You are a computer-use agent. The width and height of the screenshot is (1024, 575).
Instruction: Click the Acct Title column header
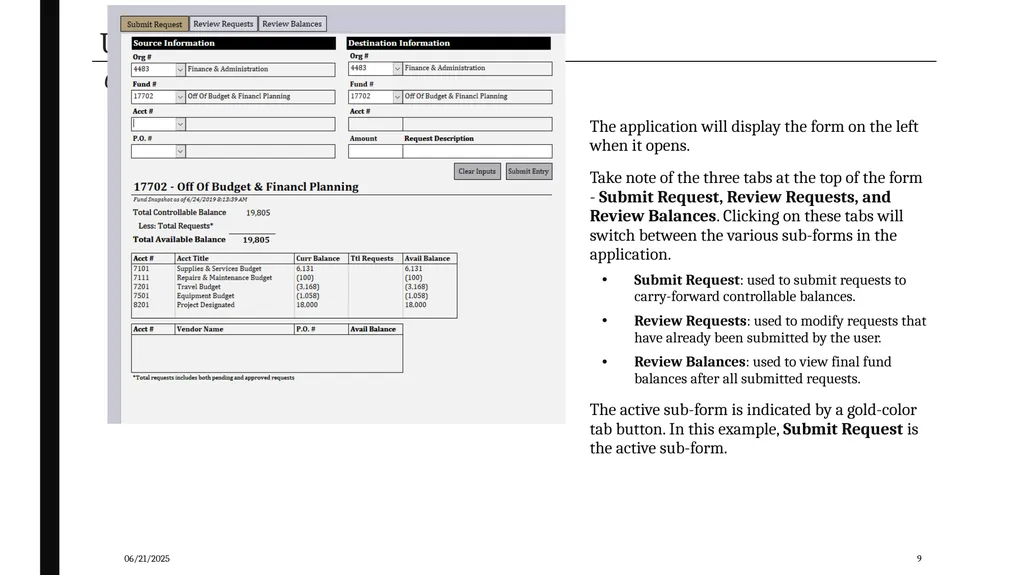tap(234, 259)
